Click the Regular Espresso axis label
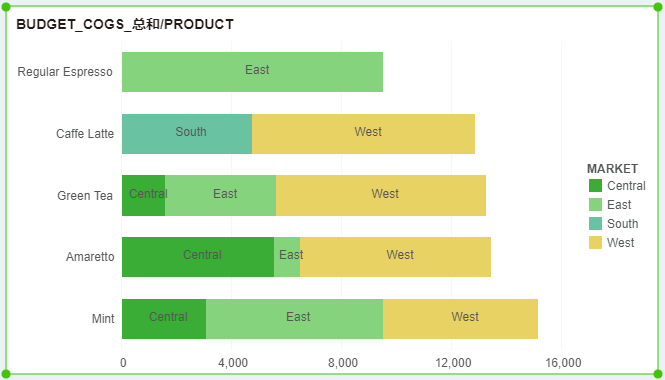This screenshot has height=380, width=665. click(x=65, y=72)
